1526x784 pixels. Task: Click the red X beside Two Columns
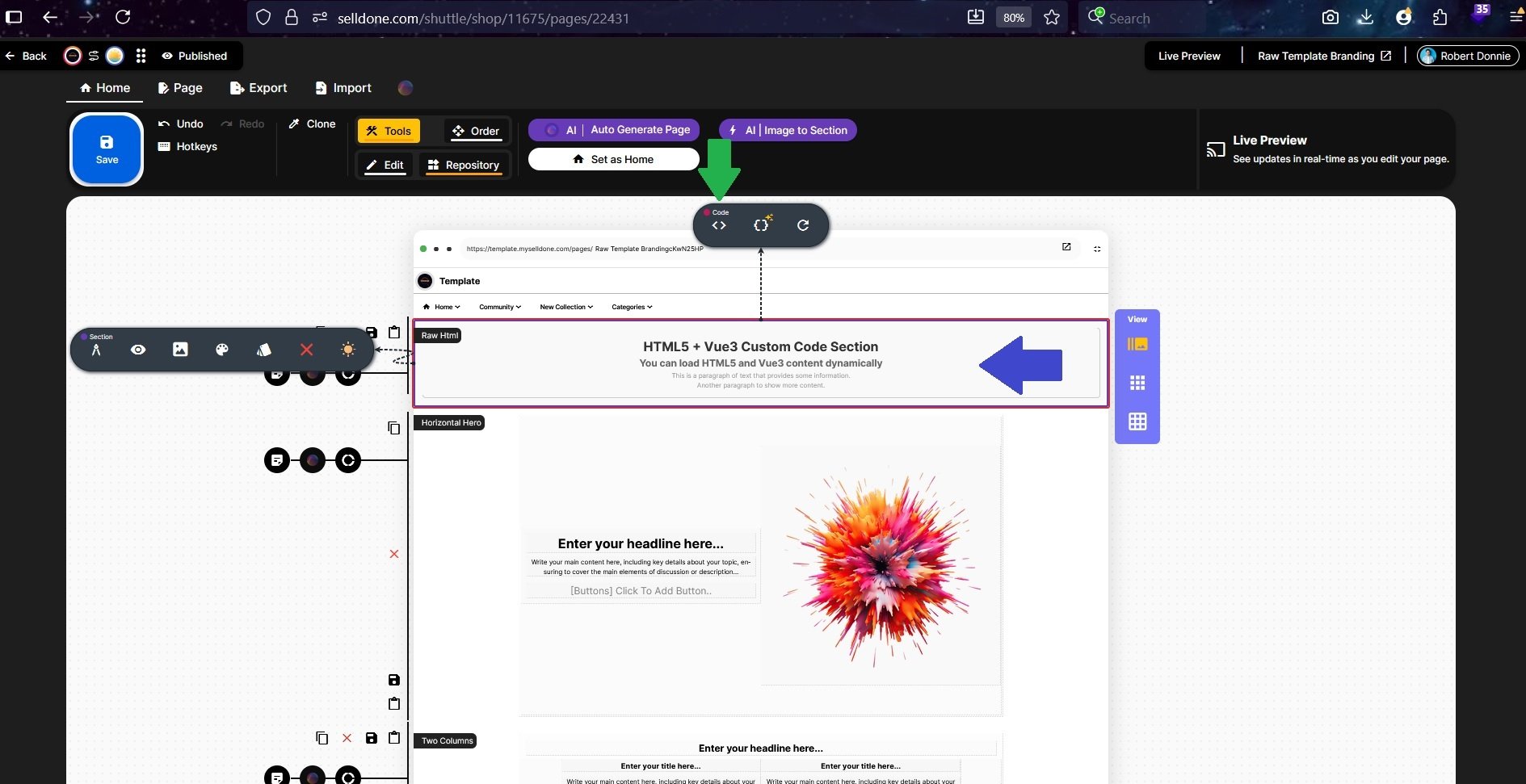click(x=347, y=738)
